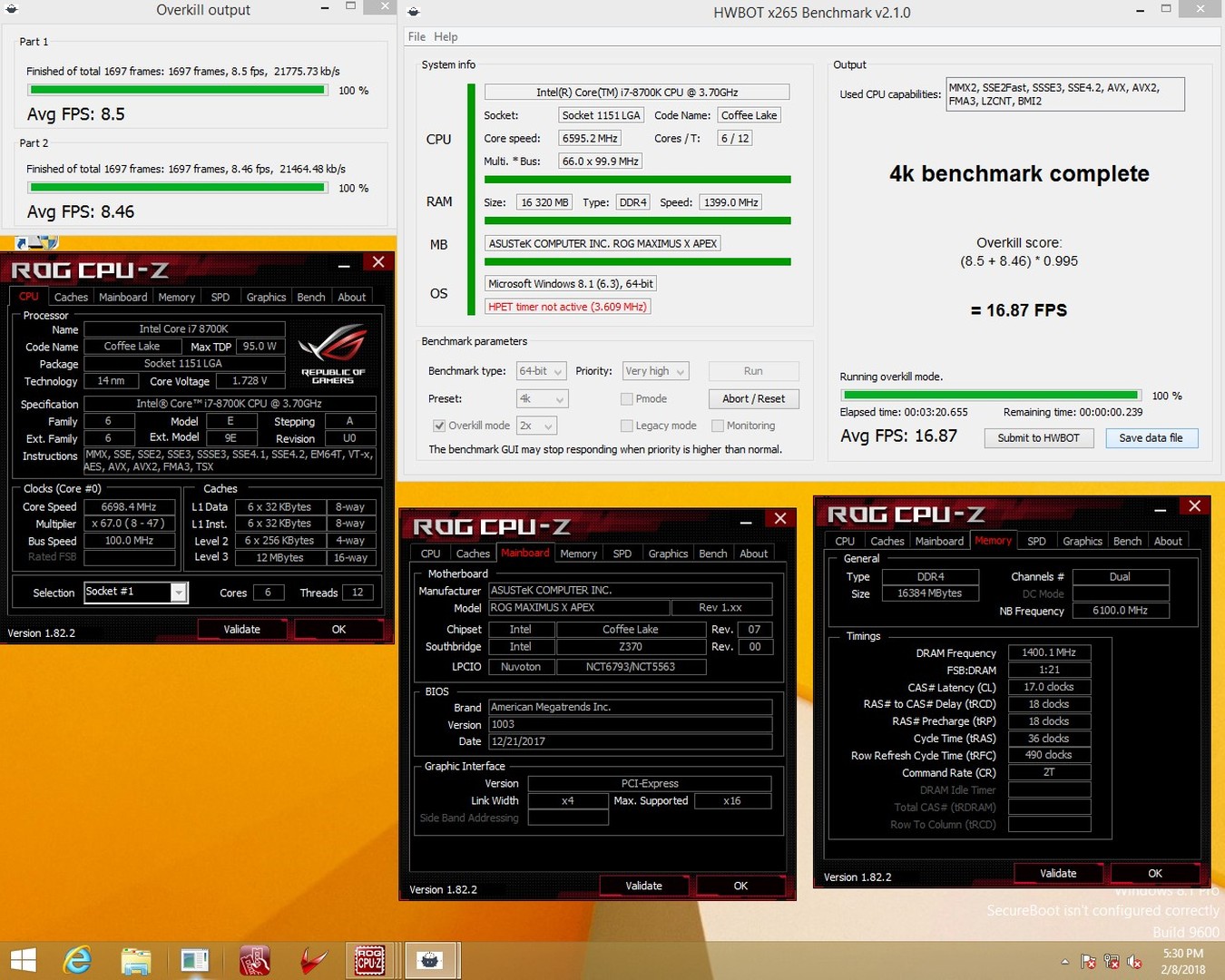The image size is (1225, 980).
Task: Open the Preset 4k dropdown
Action: click(x=543, y=398)
